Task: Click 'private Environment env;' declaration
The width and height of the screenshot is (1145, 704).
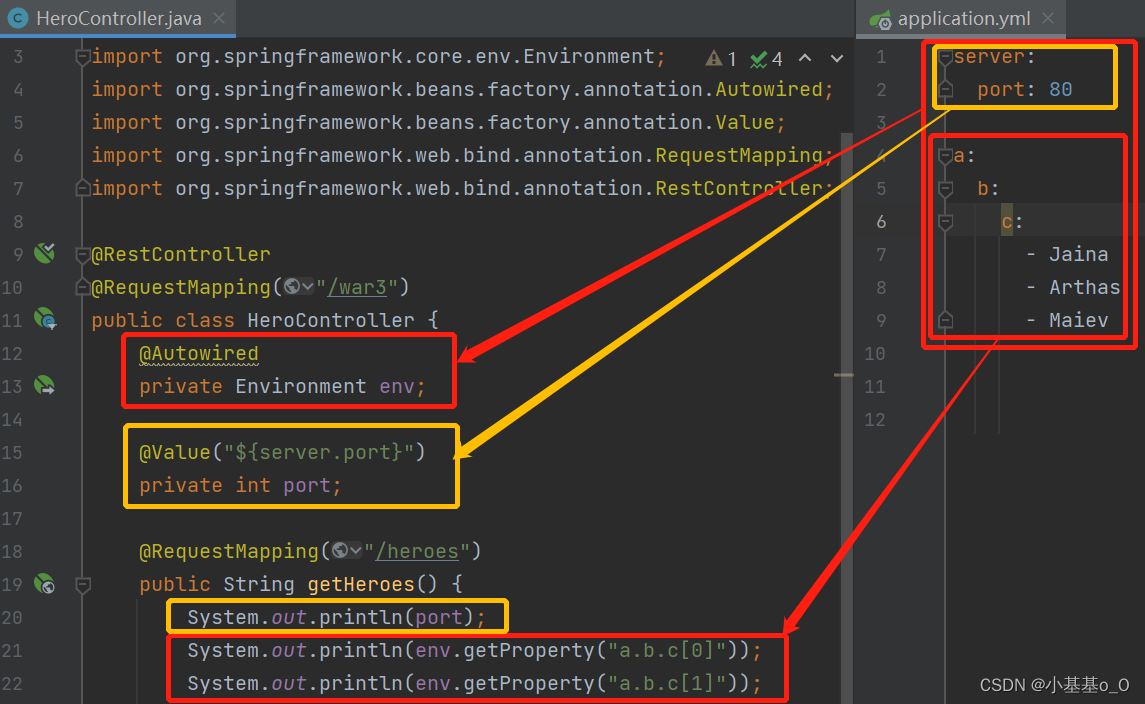Action: tap(282, 386)
